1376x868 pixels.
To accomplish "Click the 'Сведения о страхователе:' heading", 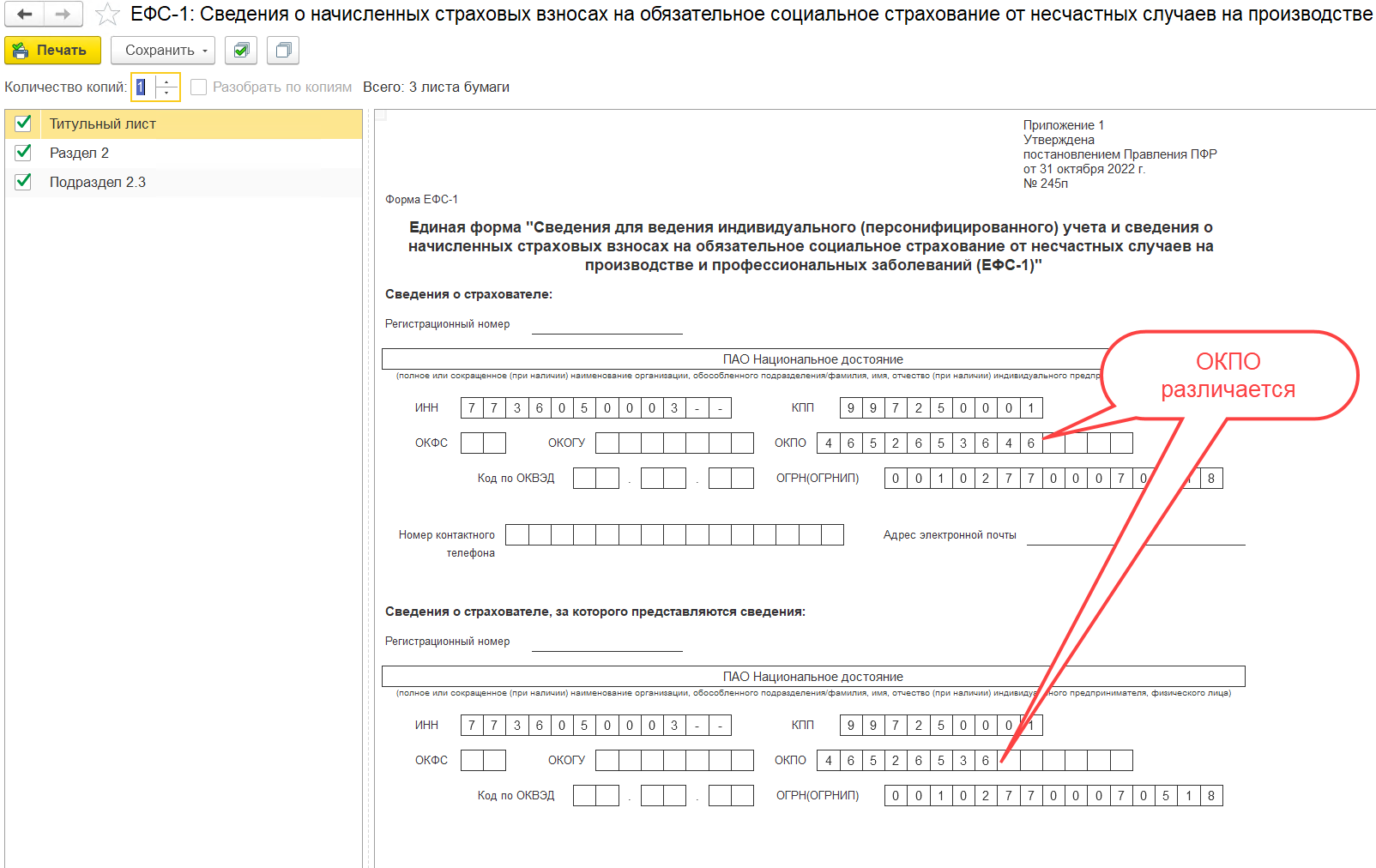I will point(468,294).
